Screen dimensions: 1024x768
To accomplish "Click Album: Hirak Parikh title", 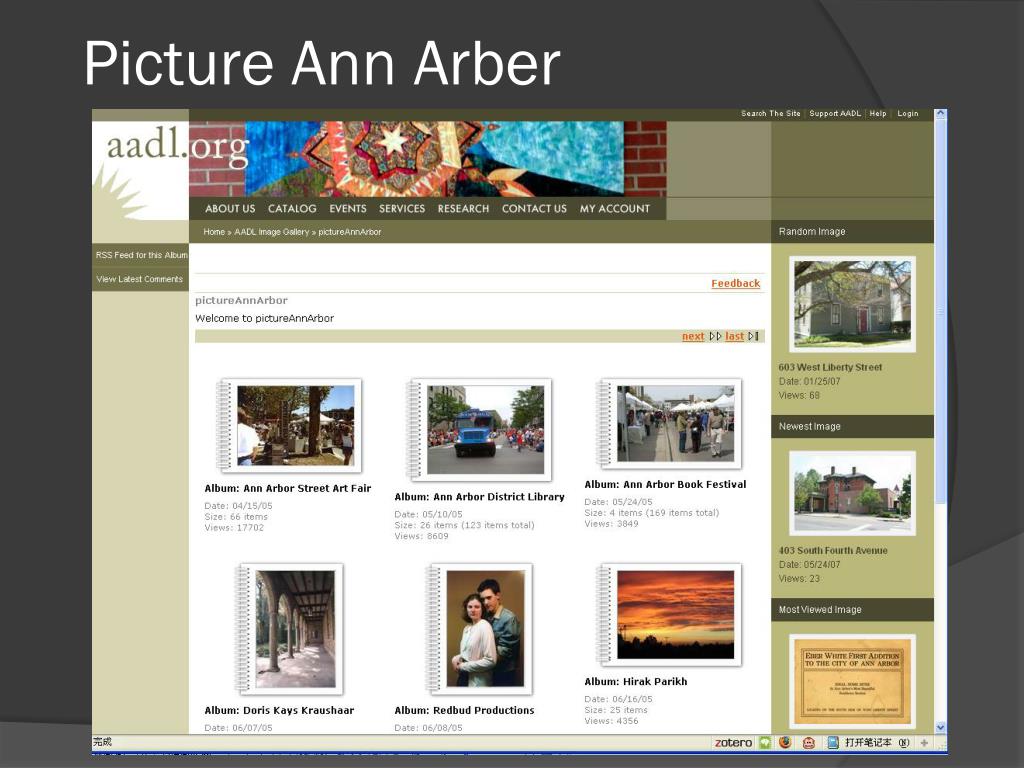I will tap(635, 682).
